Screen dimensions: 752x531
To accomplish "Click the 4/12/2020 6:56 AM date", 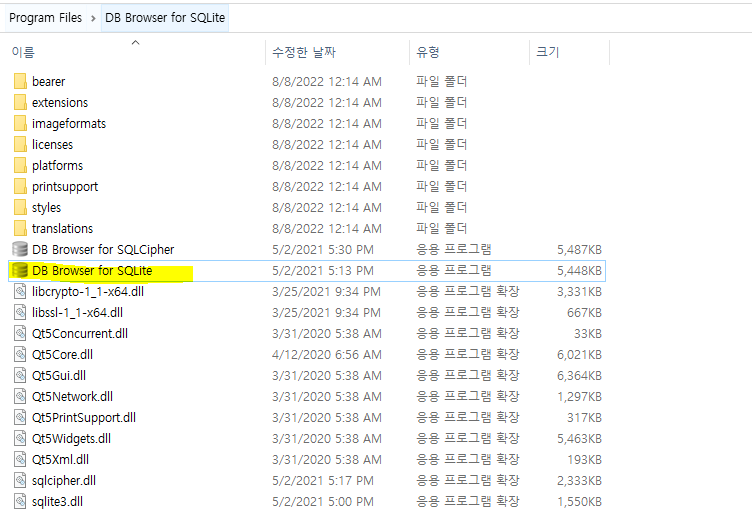I will tap(327, 354).
